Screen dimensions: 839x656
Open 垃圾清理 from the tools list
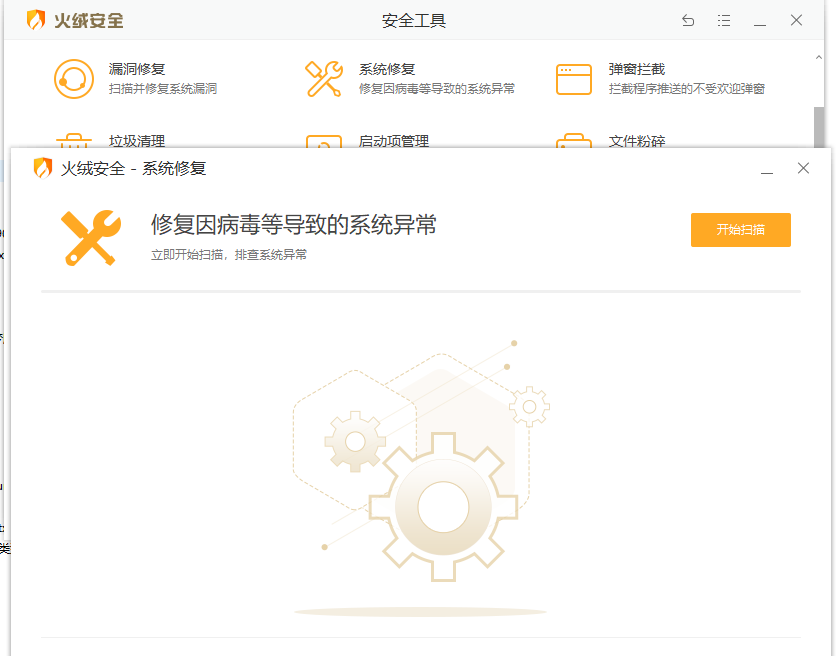[137, 141]
